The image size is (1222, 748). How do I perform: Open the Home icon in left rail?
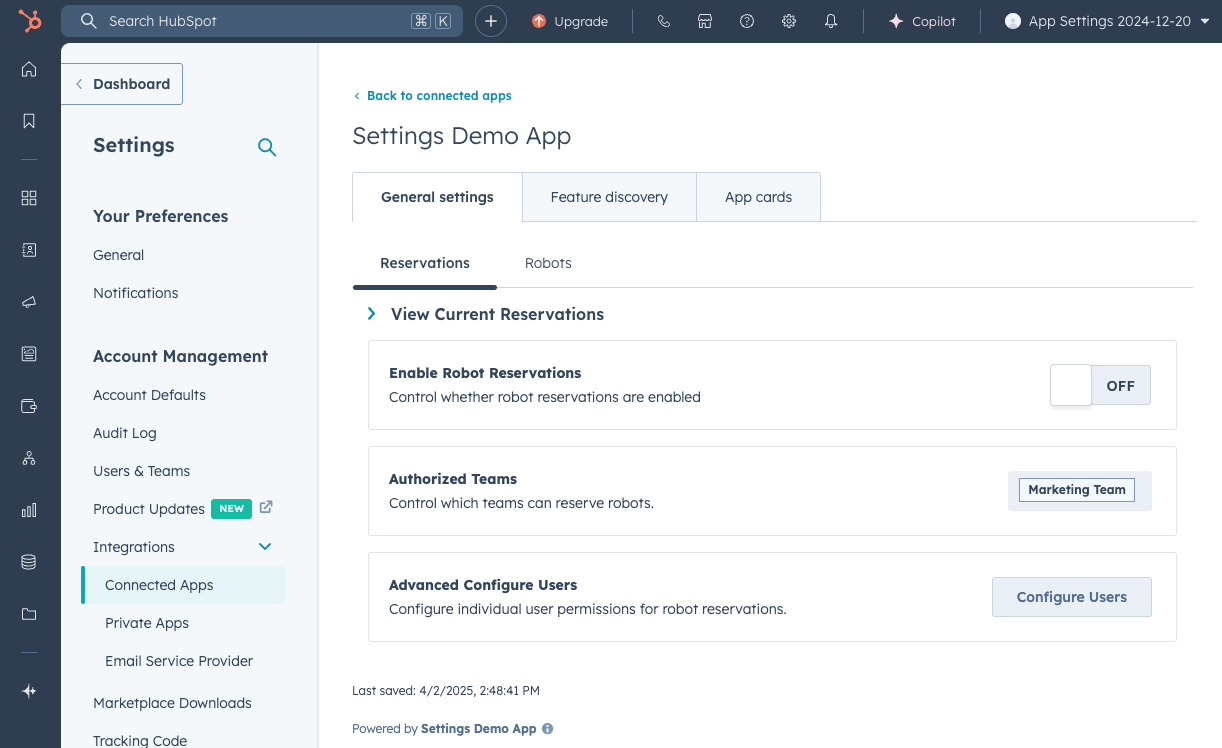click(x=29, y=69)
